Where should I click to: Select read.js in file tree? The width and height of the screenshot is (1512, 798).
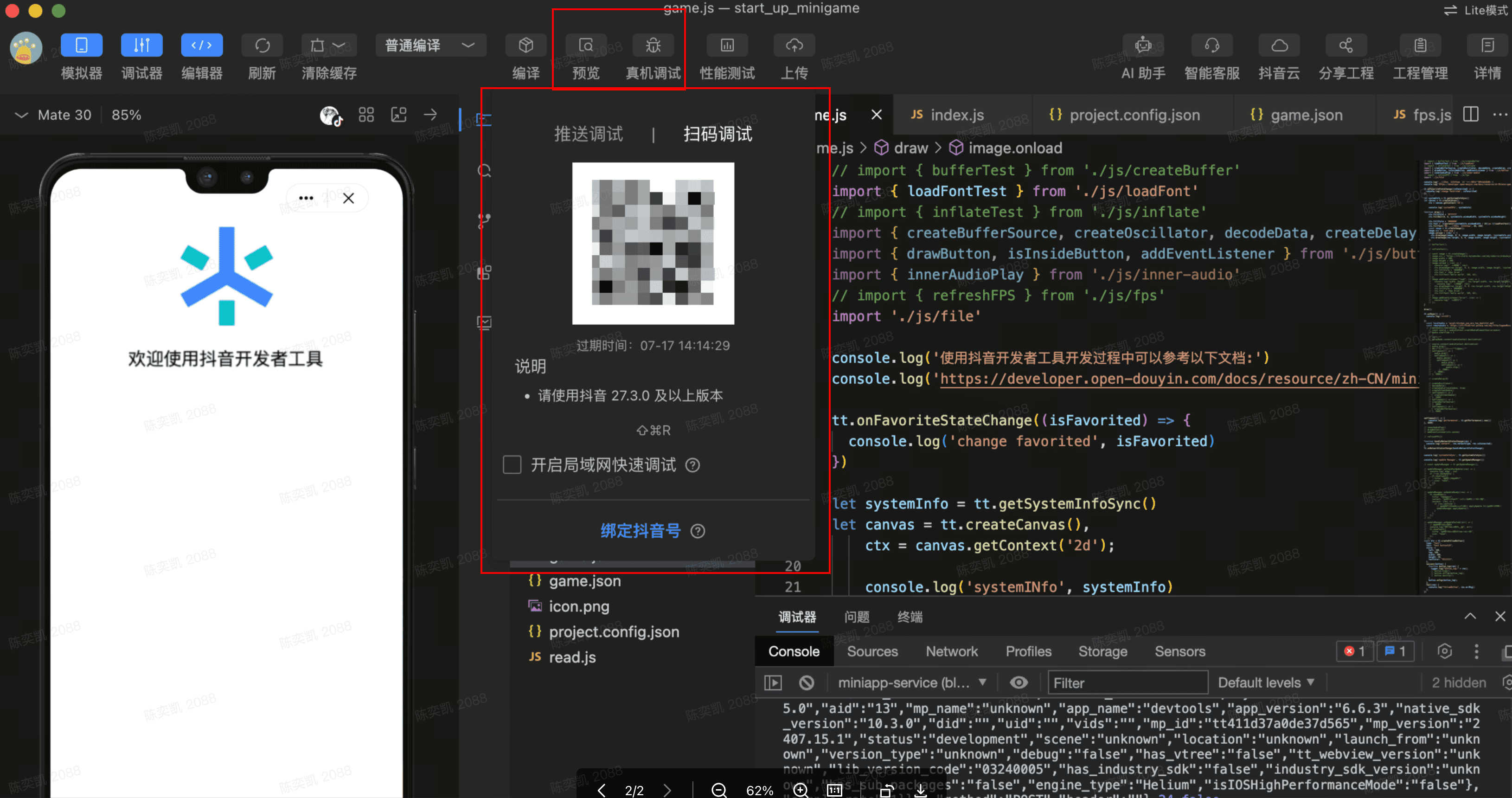tap(572, 657)
